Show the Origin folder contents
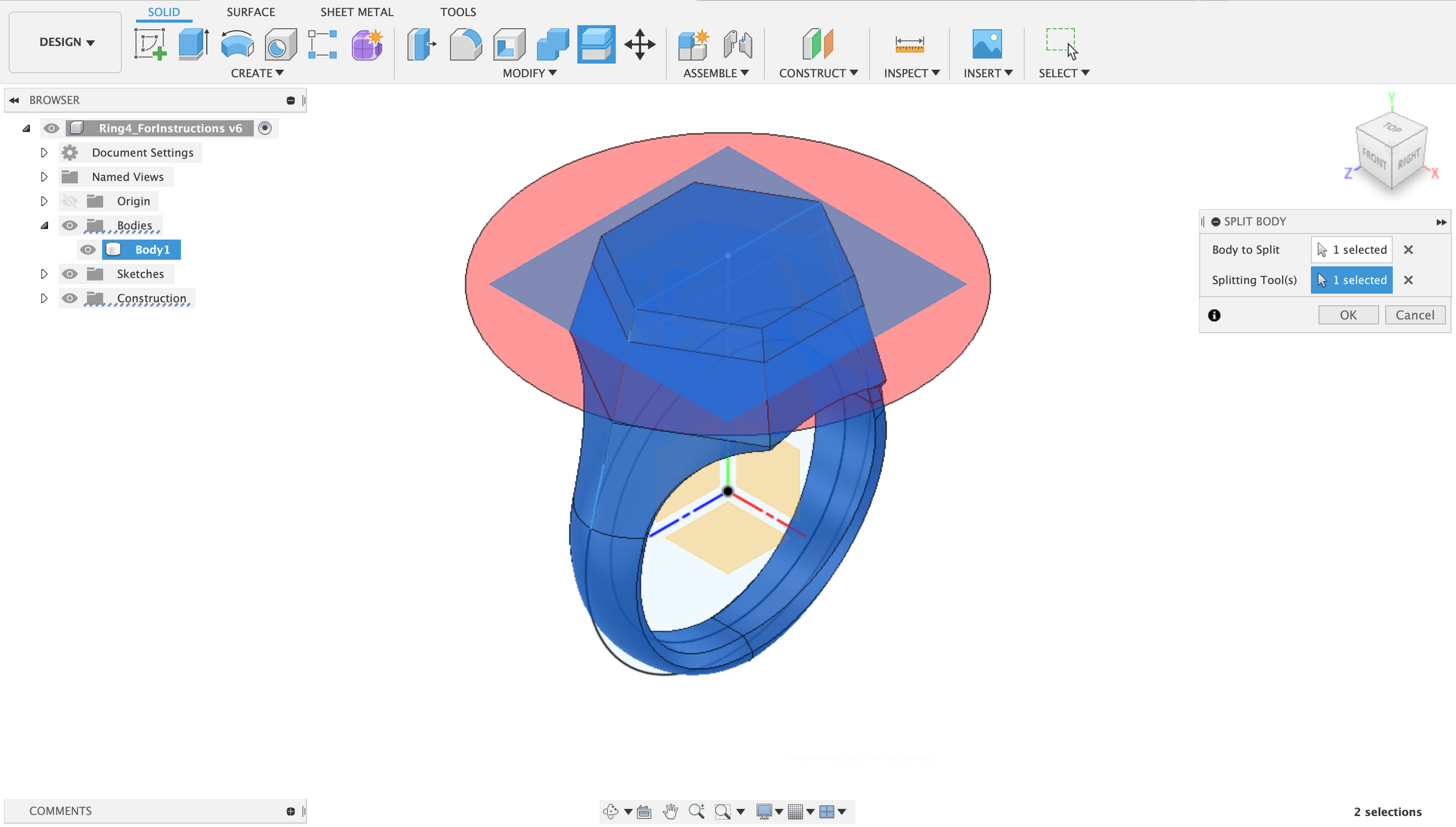Image resolution: width=1456 pixels, height=827 pixels. tap(44, 201)
